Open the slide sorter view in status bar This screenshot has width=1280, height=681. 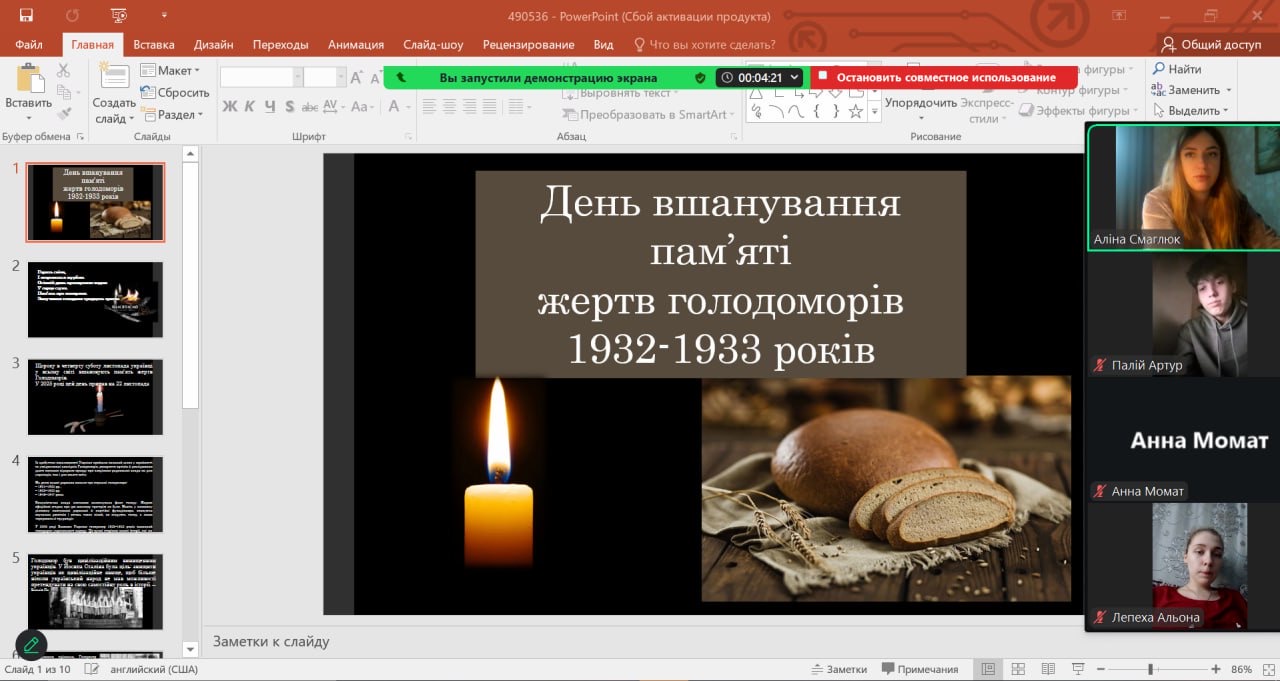point(1018,669)
